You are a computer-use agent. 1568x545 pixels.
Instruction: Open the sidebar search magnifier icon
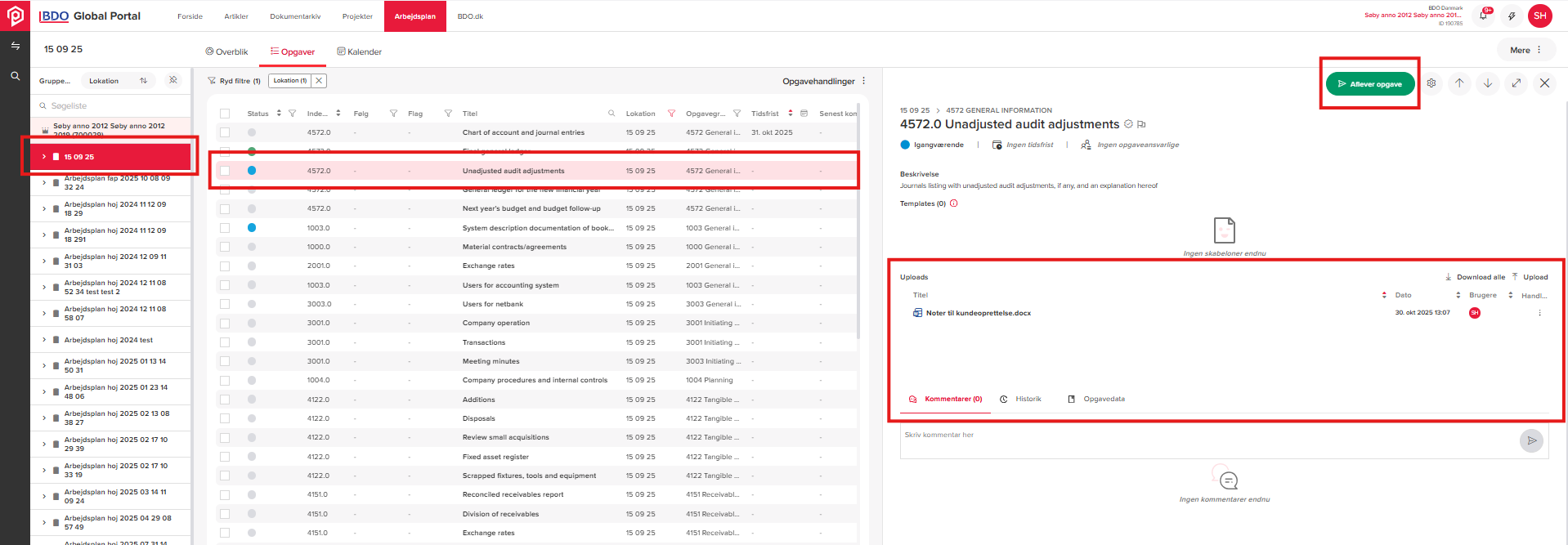(15, 76)
